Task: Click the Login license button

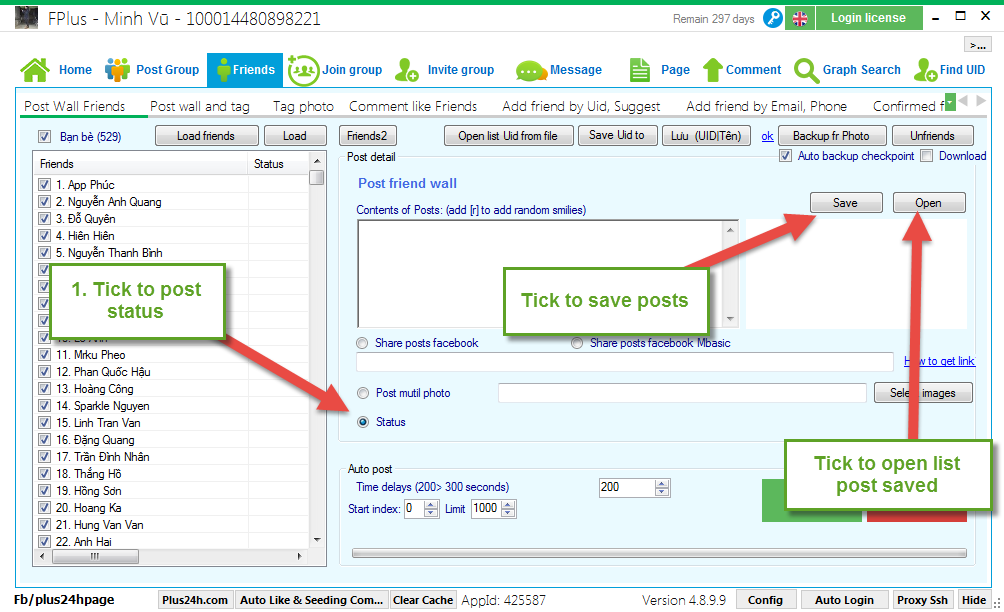Action: coord(869,18)
